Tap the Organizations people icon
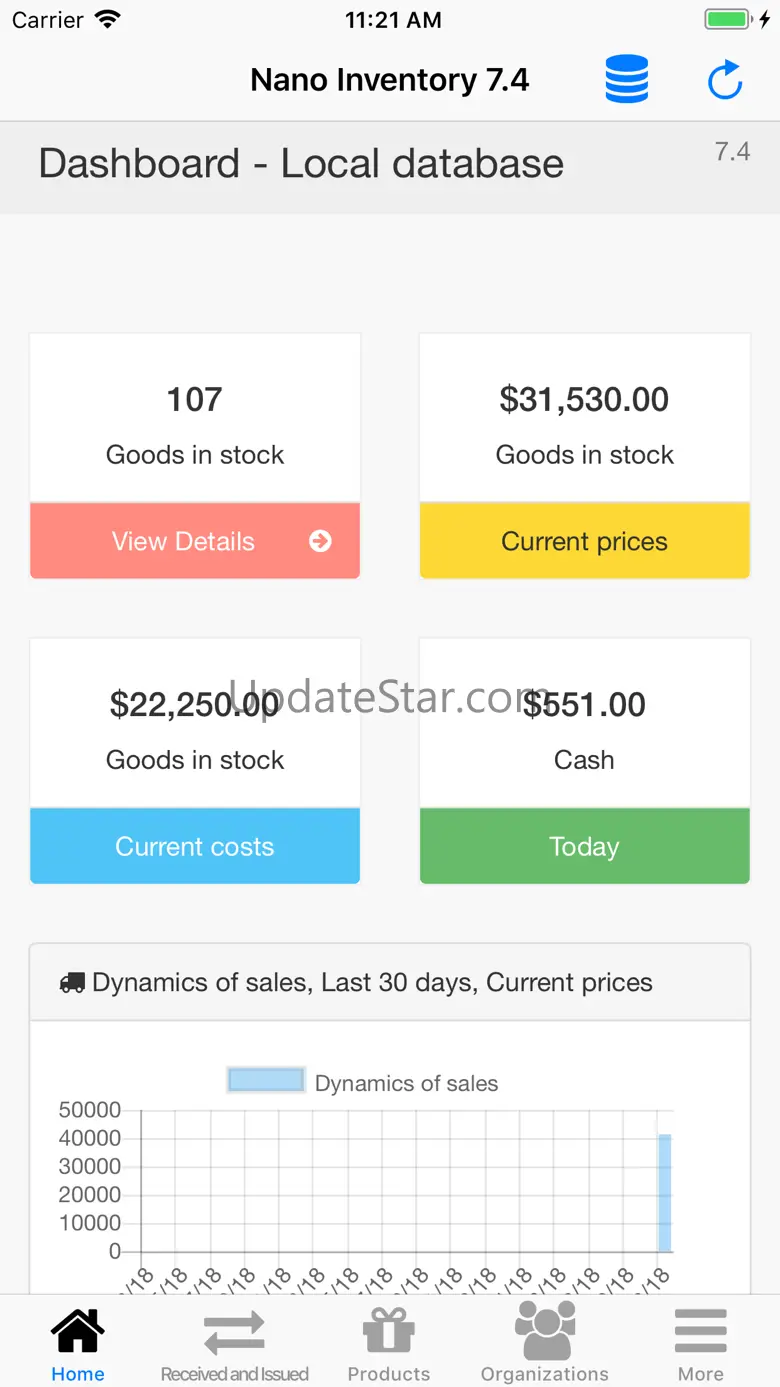 [545, 1330]
